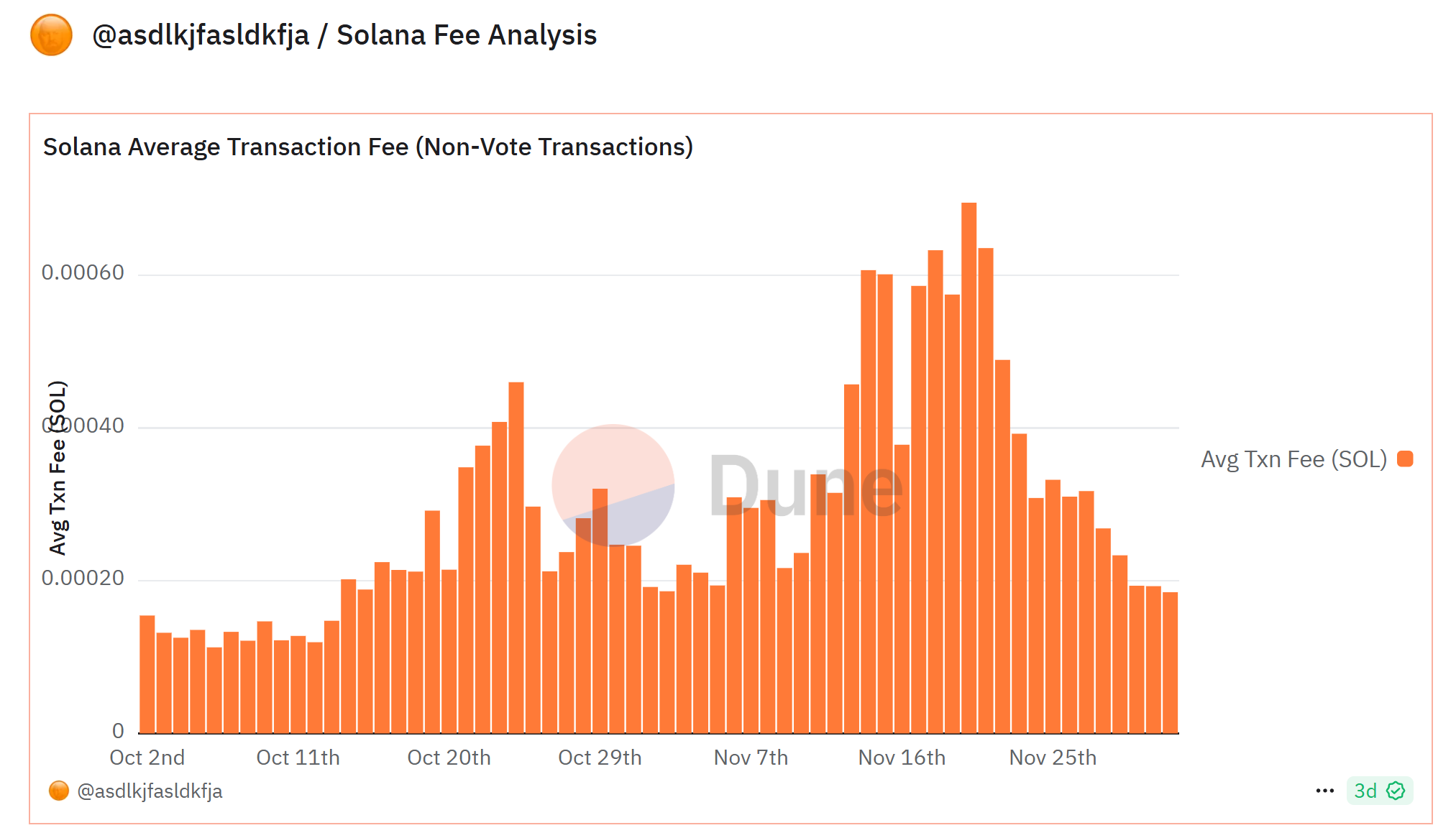Click the small avatar in chart footer

click(x=58, y=791)
